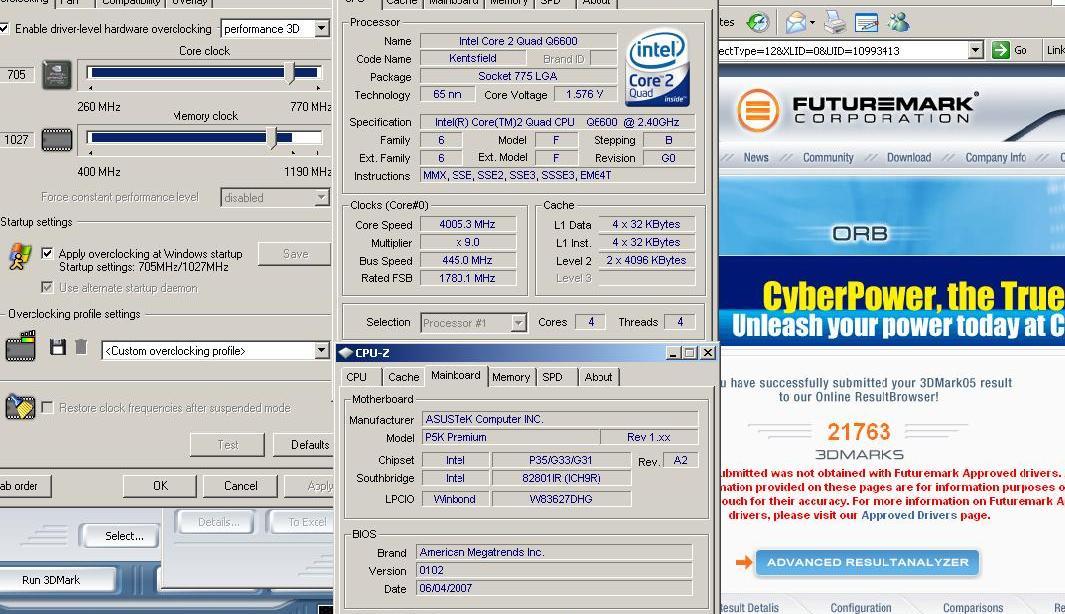Click the green Go arrow button

1000,50
